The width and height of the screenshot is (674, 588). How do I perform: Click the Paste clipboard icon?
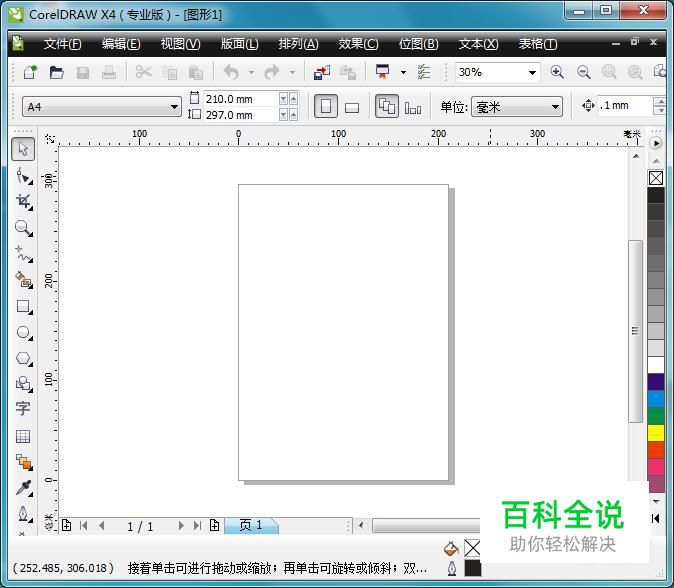pyautogui.click(x=196, y=73)
